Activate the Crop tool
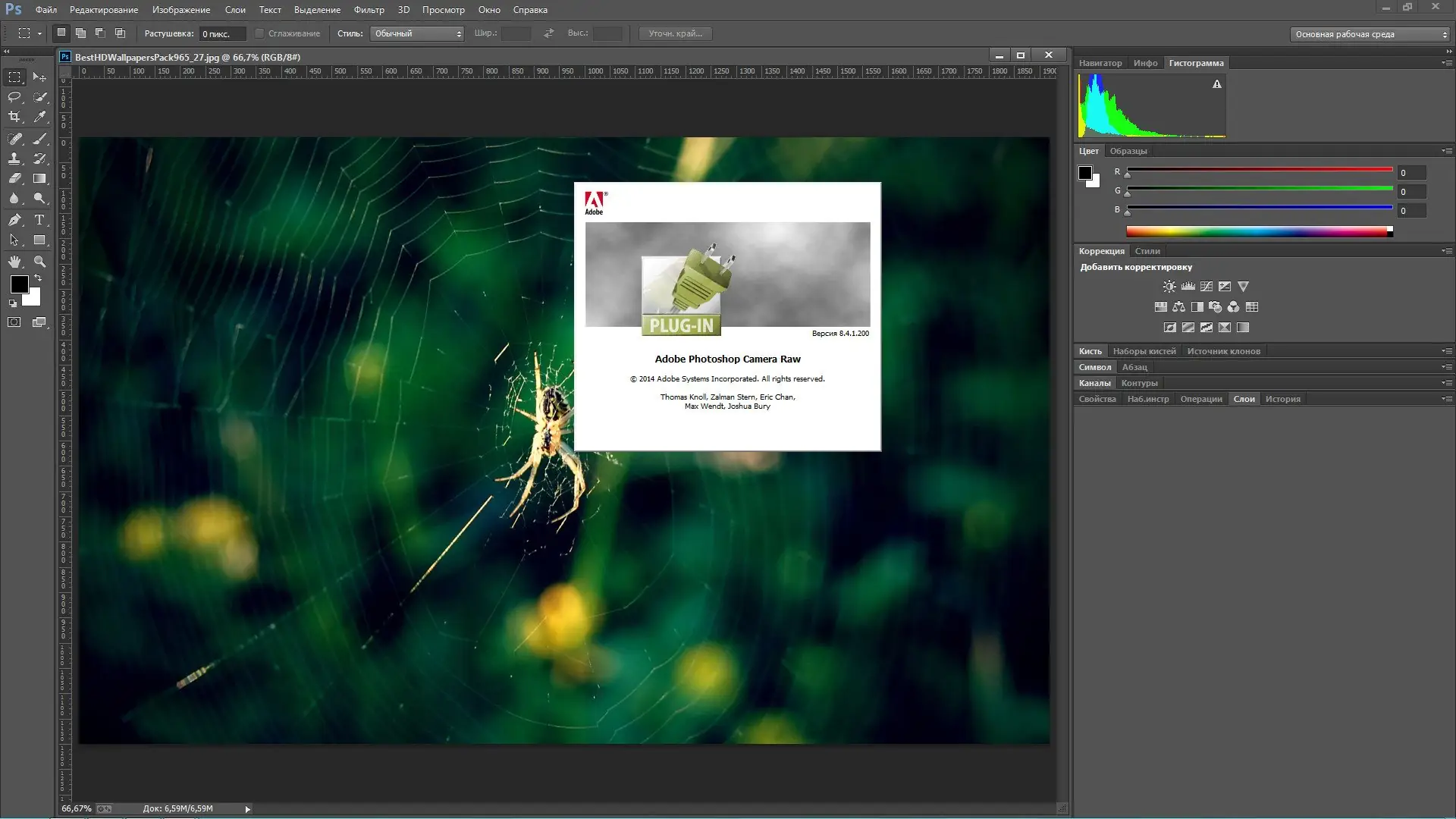Viewport: 1456px width, 819px height. pos(13,115)
